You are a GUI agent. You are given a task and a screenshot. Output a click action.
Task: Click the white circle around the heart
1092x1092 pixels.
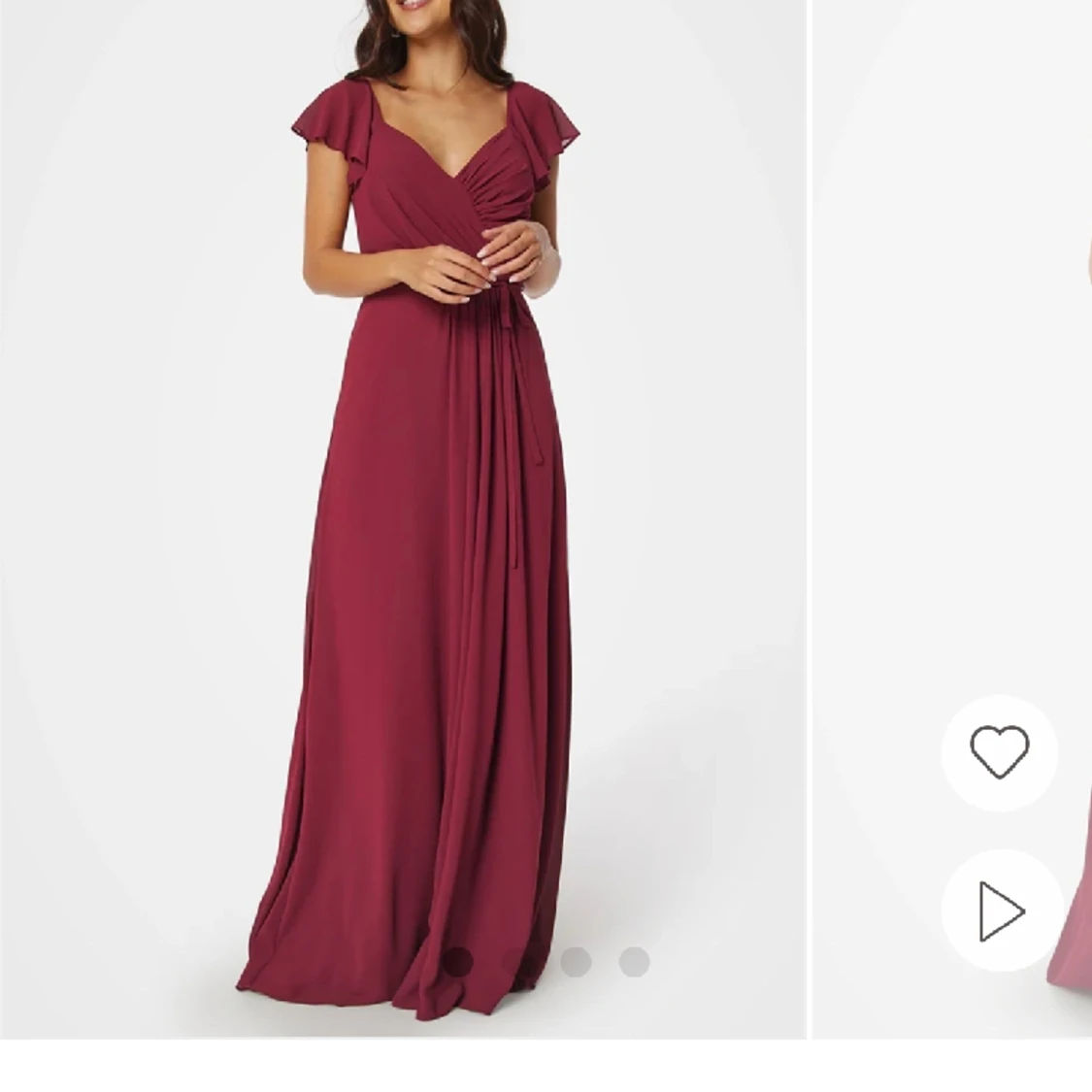pyautogui.click(x=1000, y=752)
